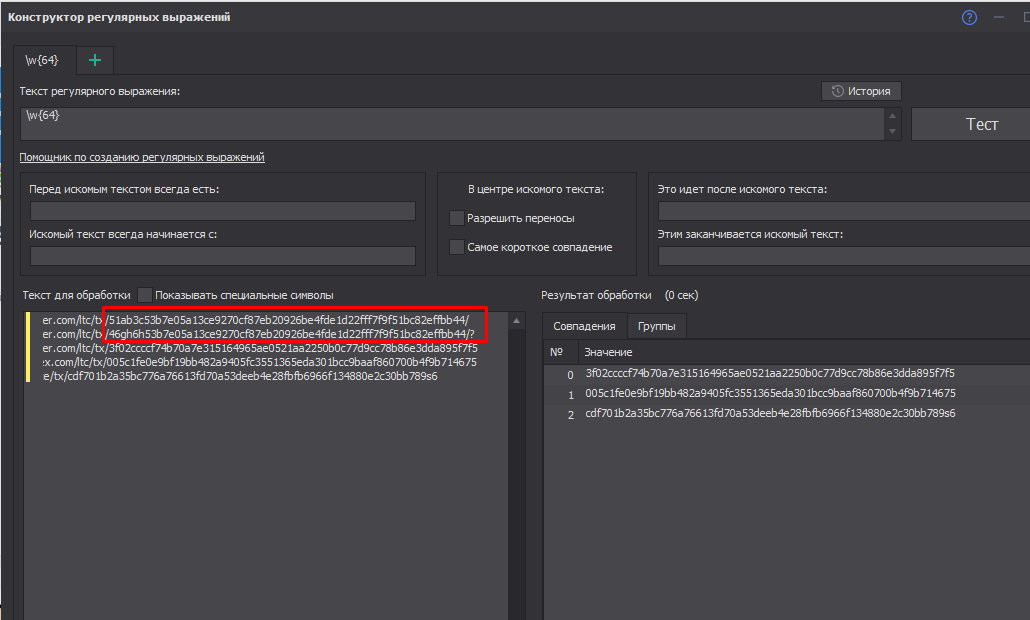Image resolution: width=1030 pixels, height=620 pixels.
Task: Add a new regex tab with plus icon
Action: [x=95, y=60]
